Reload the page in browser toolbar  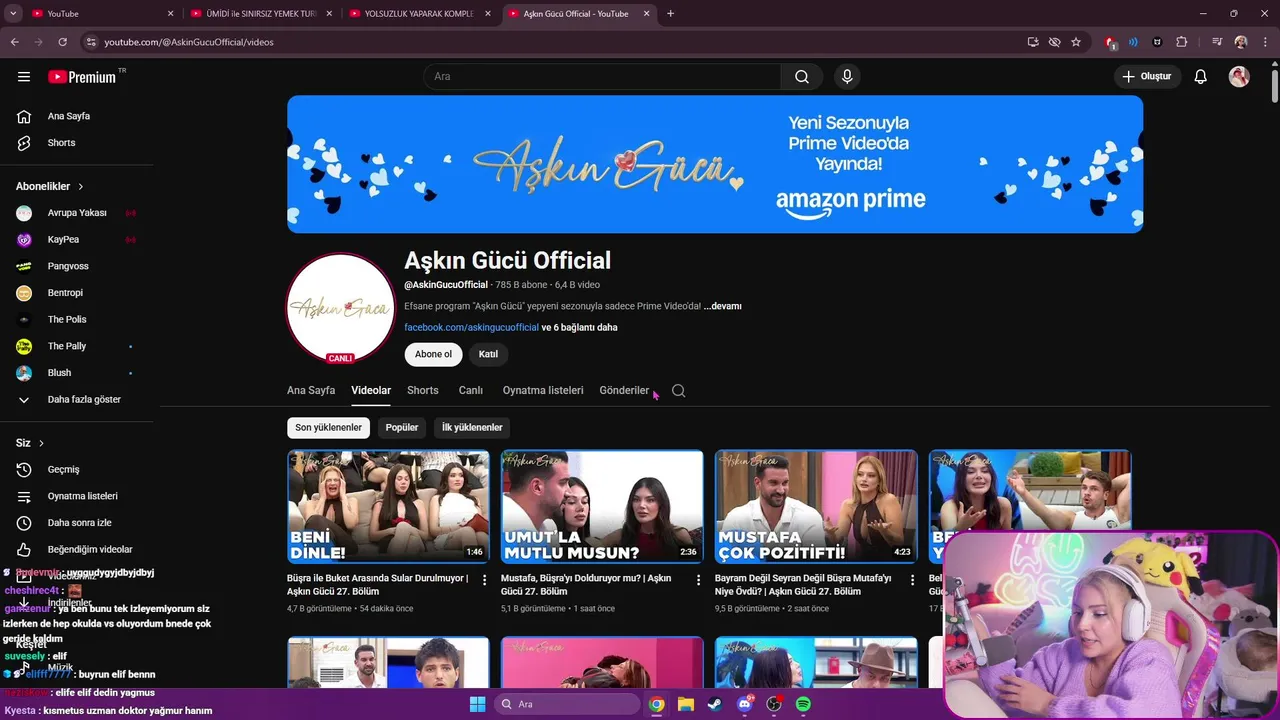tap(62, 42)
